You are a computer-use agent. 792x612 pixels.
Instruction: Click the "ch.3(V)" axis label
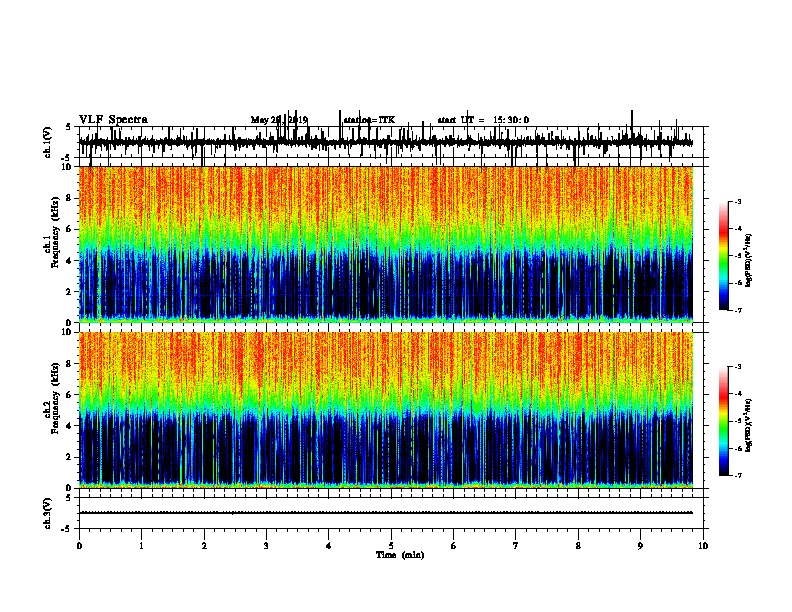point(48,513)
